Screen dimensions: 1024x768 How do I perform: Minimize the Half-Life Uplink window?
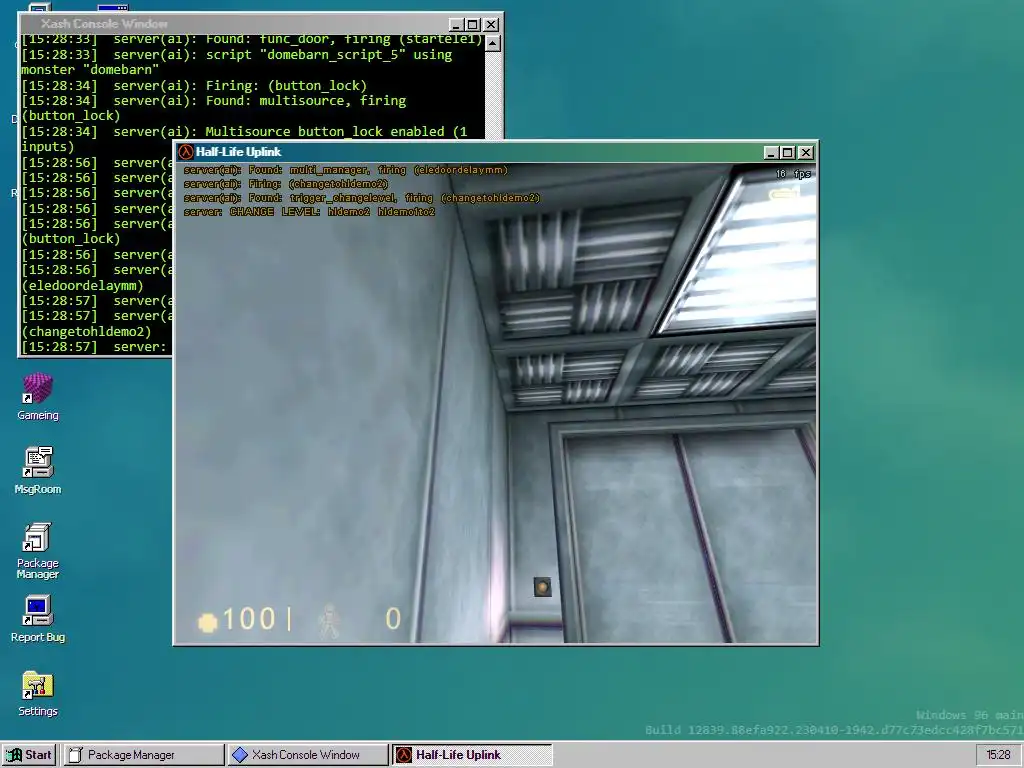click(771, 153)
